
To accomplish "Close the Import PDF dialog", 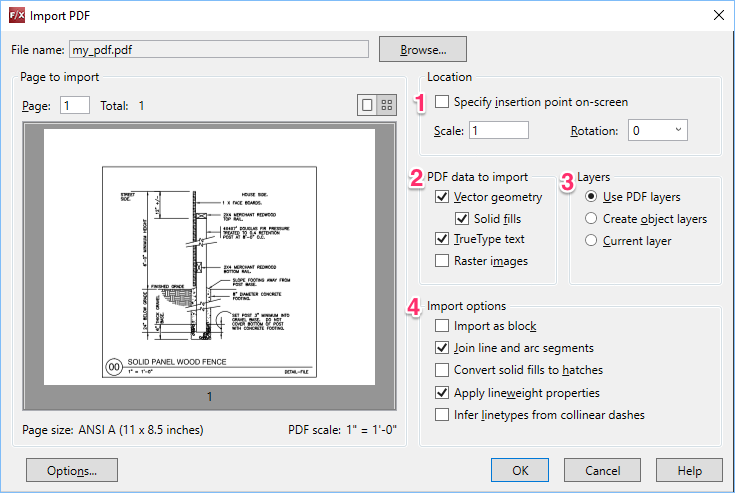I will 718,15.
